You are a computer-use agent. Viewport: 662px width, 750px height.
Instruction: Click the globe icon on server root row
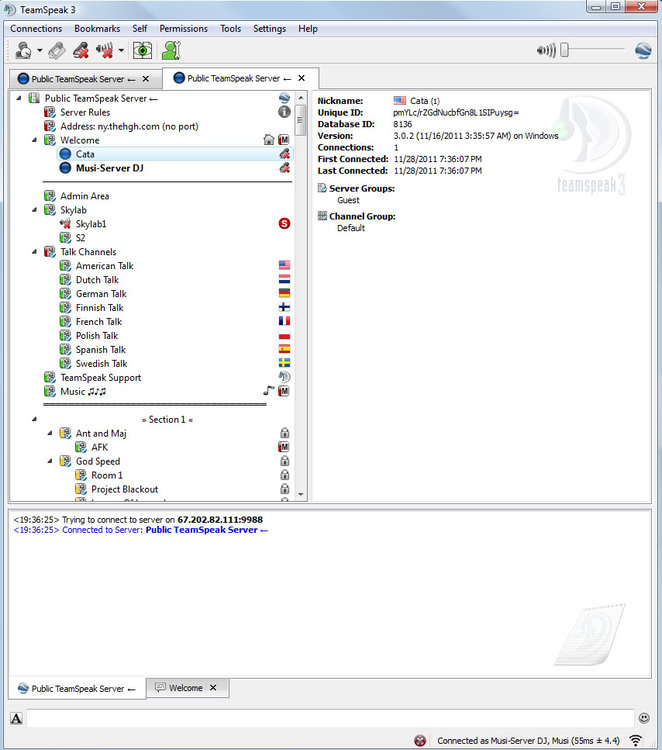point(284,98)
